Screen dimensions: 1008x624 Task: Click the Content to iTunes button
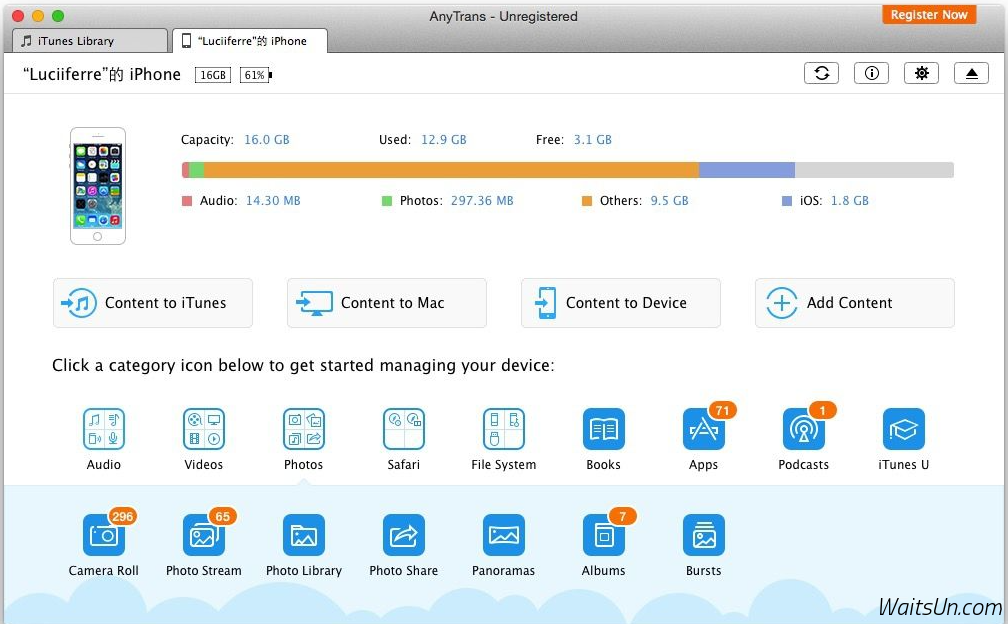(153, 303)
